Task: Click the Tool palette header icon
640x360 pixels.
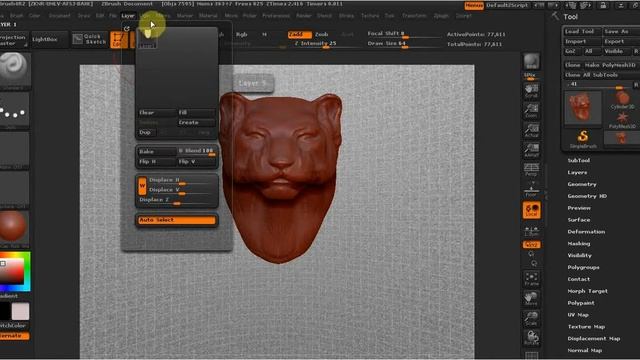Action: [555, 16]
